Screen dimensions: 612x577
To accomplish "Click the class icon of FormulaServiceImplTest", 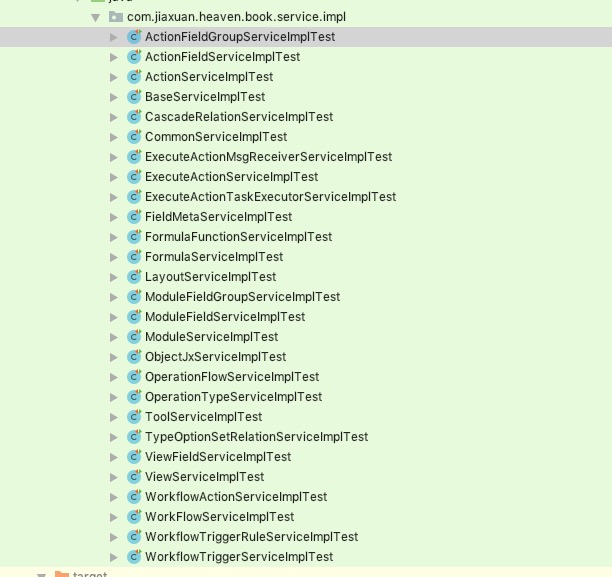I will click(134, 257).
